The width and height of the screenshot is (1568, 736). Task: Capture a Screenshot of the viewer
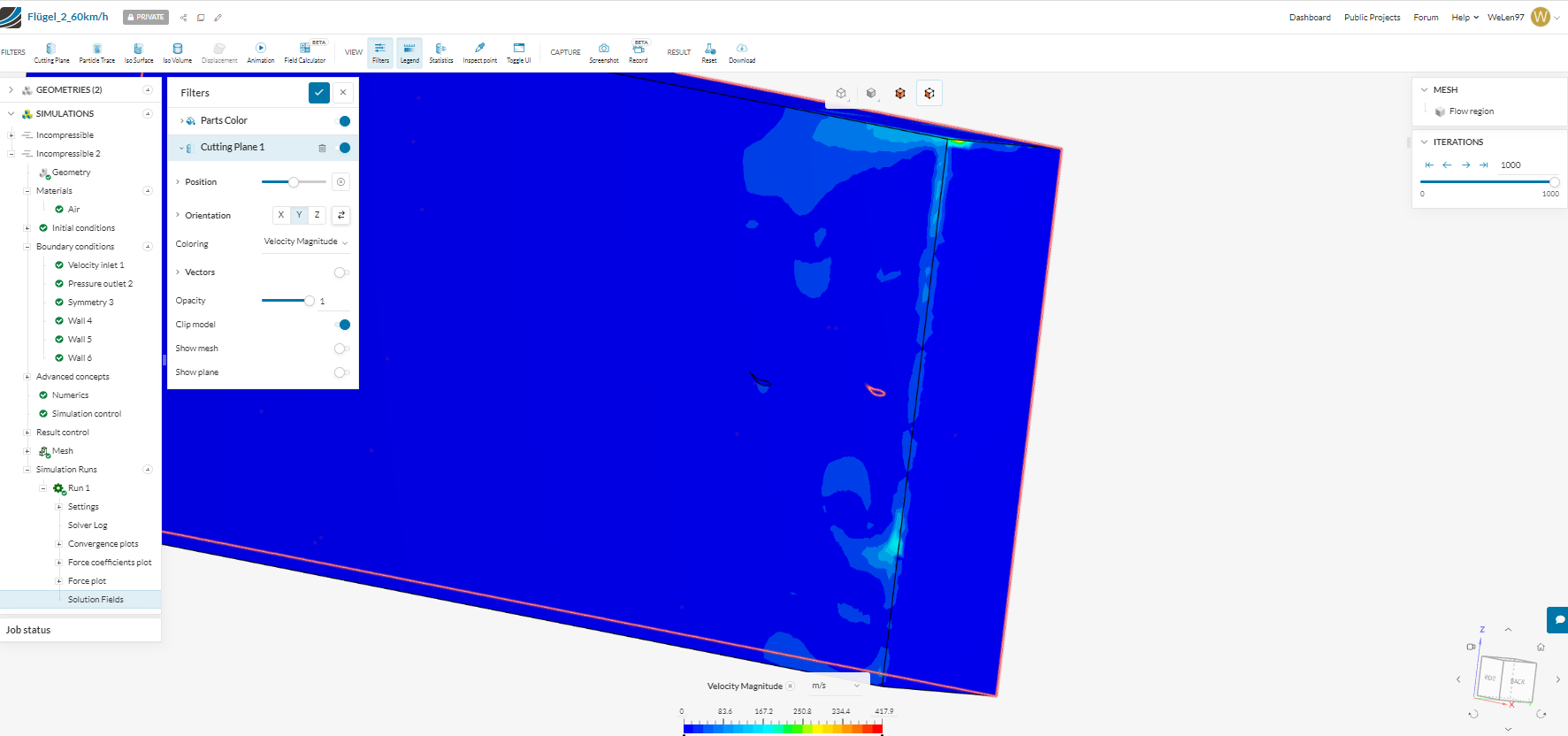click(604, 53)
